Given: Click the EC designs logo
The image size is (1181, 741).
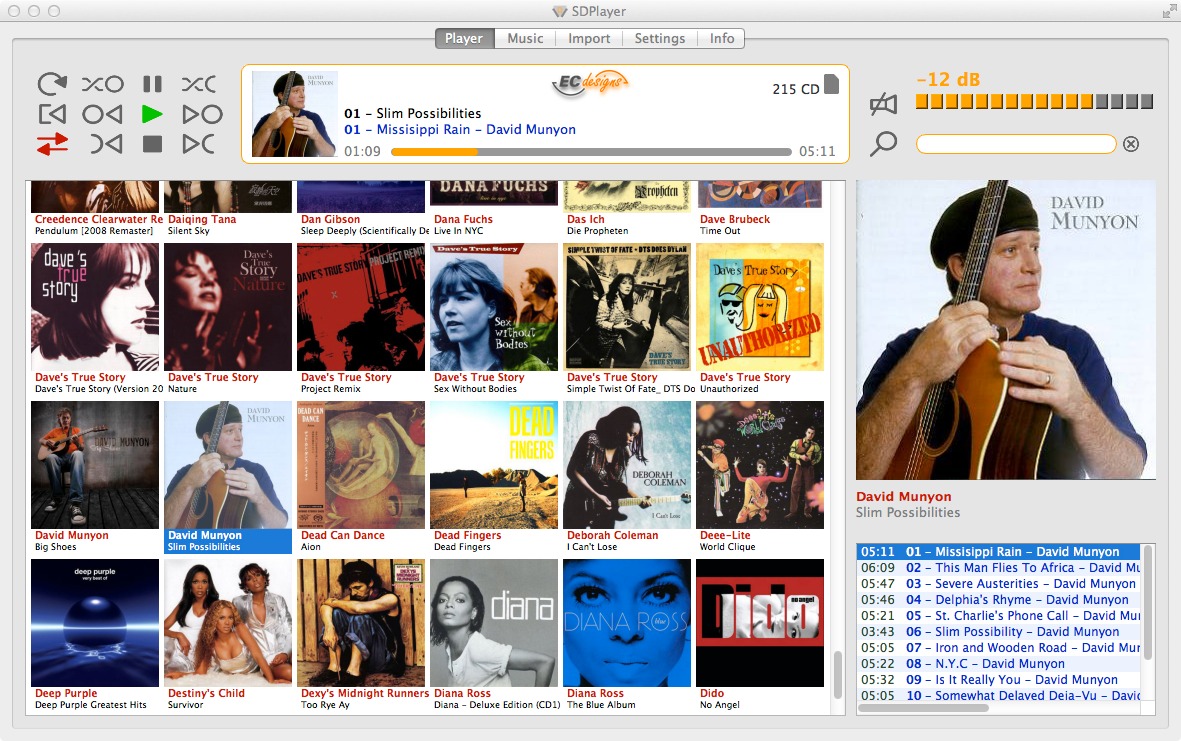Looking at the screenshot, I should pyautogui.click(x=590, y=83).
